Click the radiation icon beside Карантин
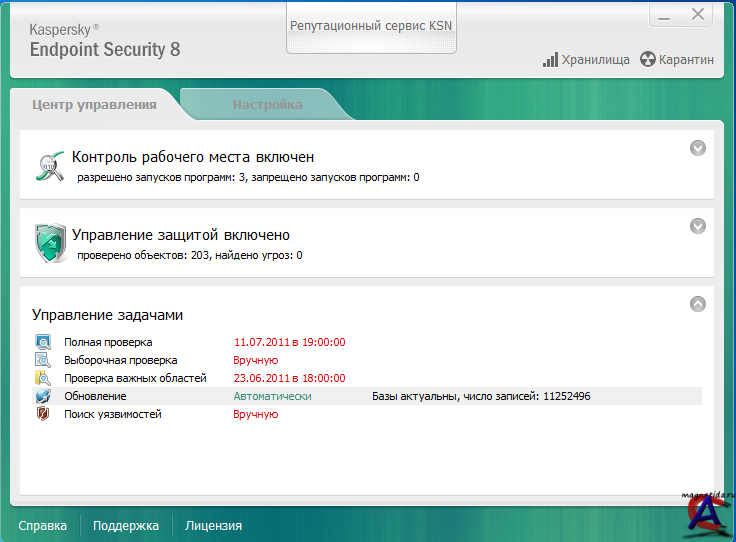 click(x=648, y=59)
